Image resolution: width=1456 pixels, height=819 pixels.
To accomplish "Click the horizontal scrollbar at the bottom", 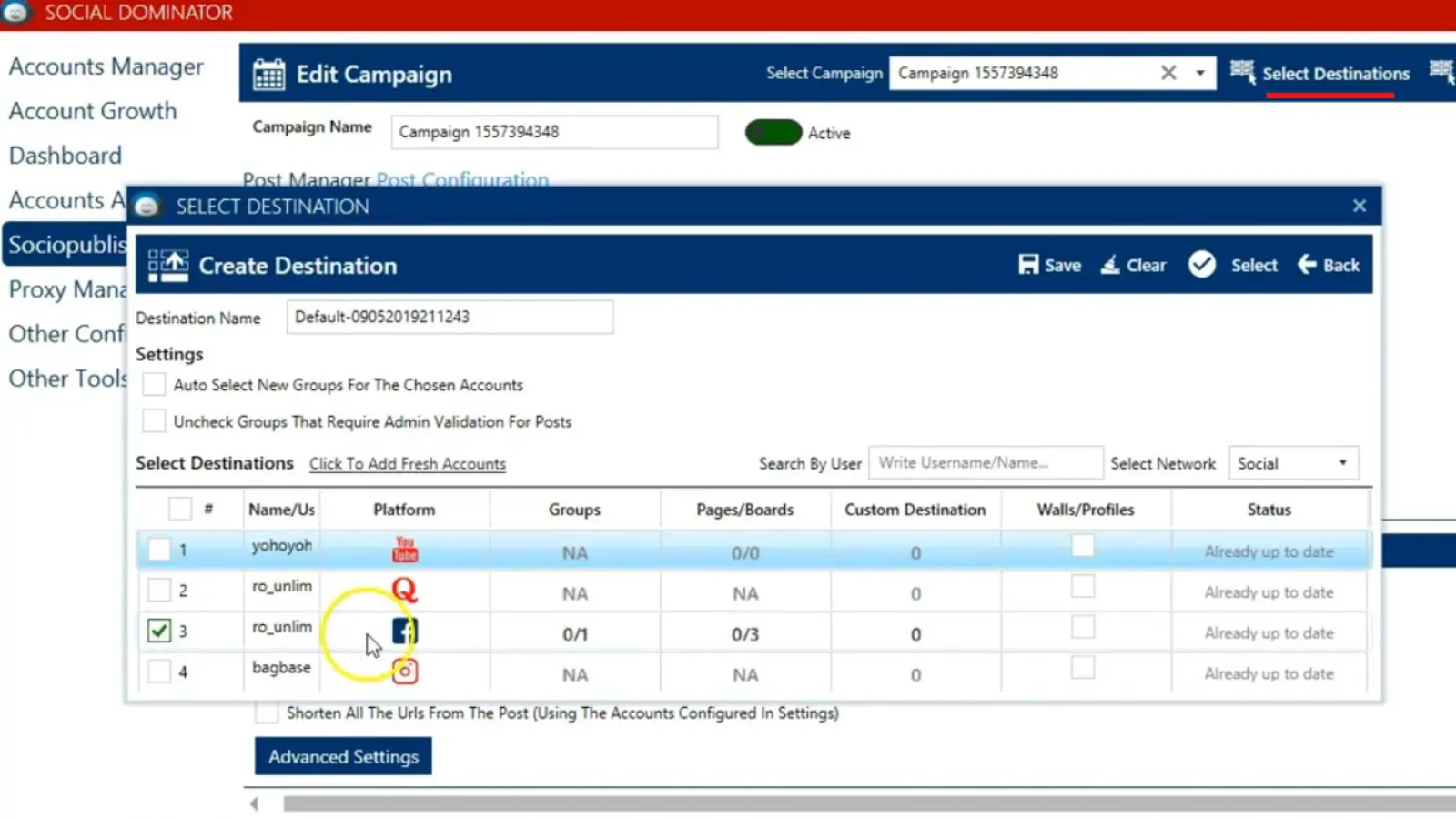I will pos(869,804).
